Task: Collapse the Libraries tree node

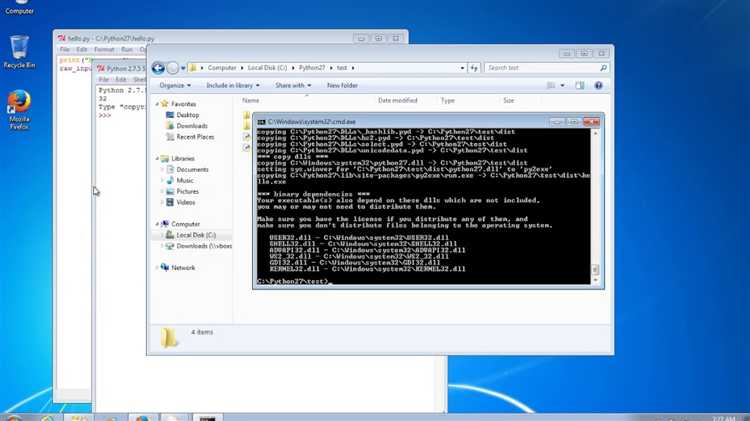Action: (156, 158)
